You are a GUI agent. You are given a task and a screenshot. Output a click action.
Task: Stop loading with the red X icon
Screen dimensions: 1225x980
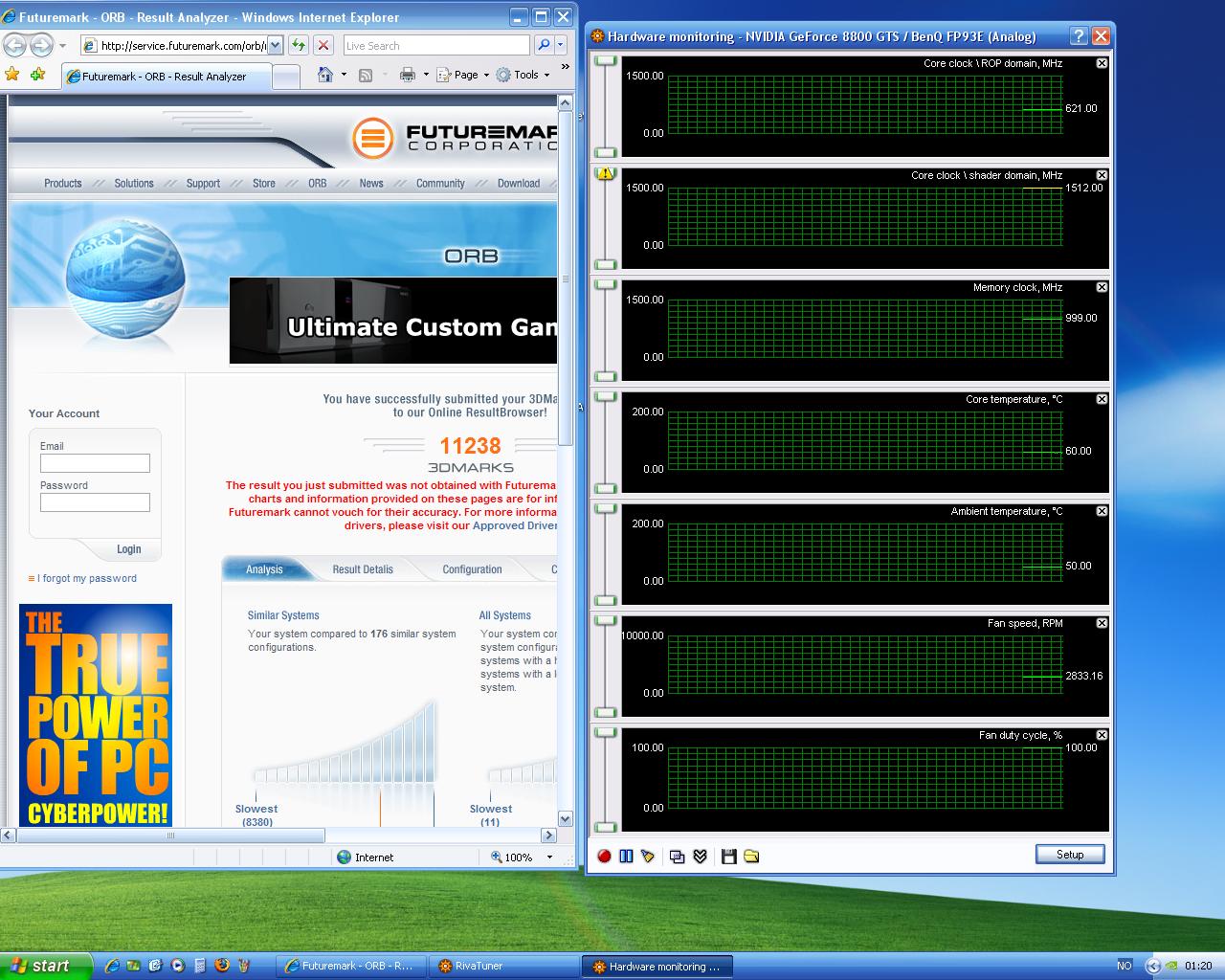pyautogui.click(x=323, y=45)
